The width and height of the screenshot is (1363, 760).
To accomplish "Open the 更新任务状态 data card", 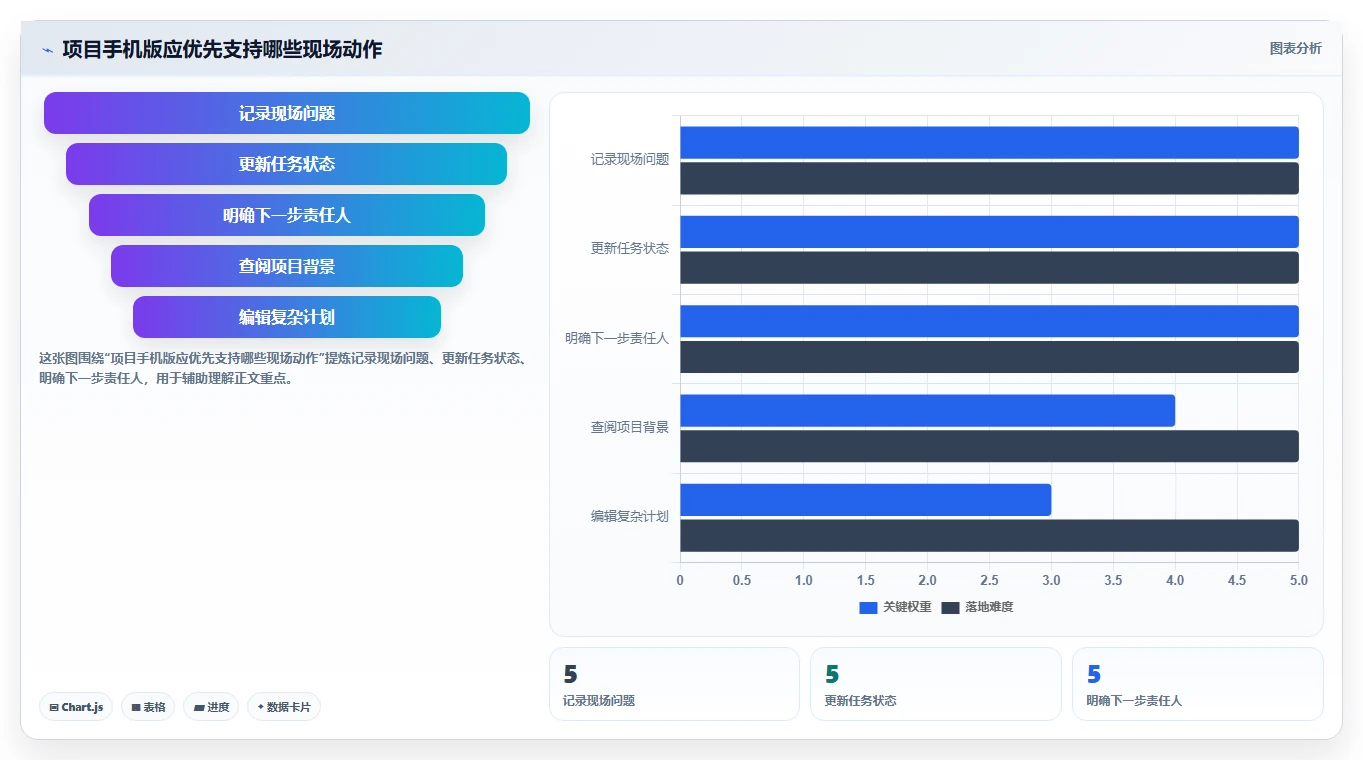I will [936, 684].
